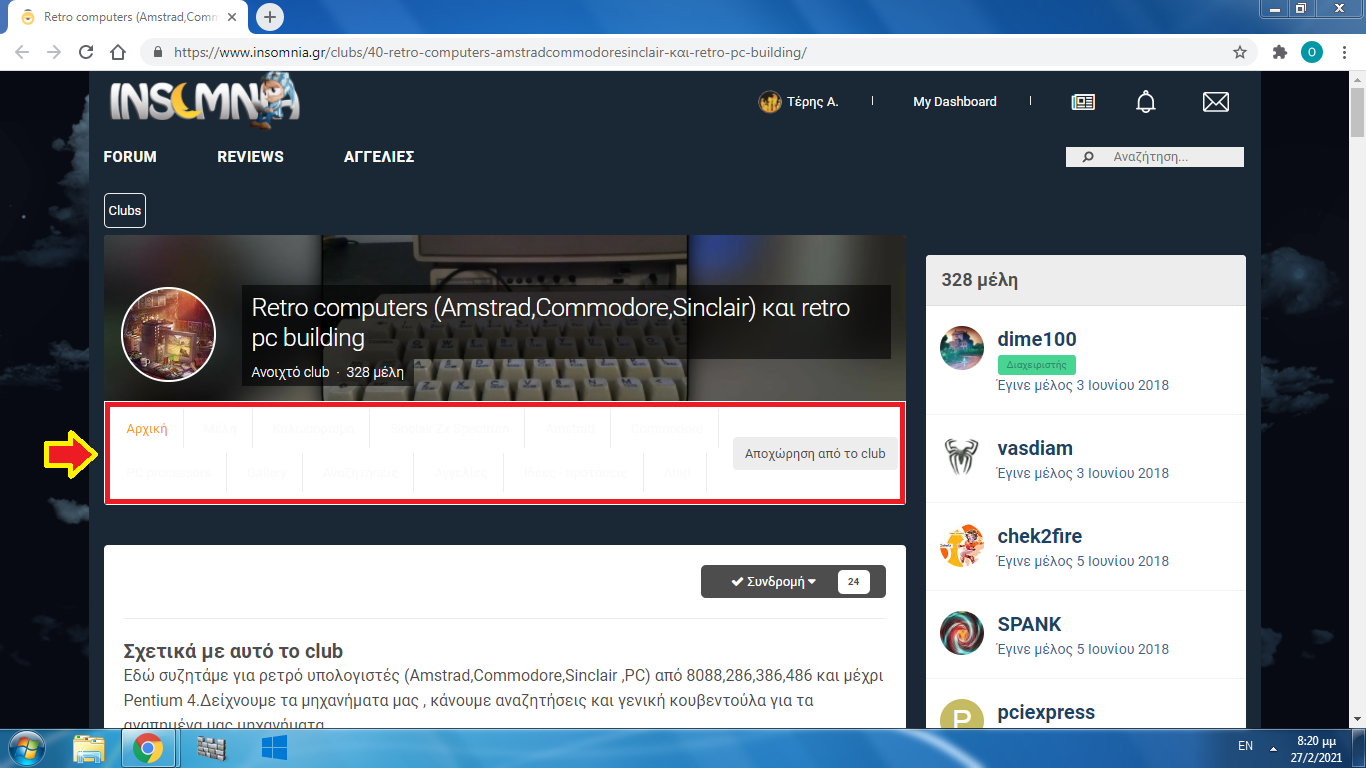Open the FORUM menu
1366x768 pixels.
click(130, 157)
